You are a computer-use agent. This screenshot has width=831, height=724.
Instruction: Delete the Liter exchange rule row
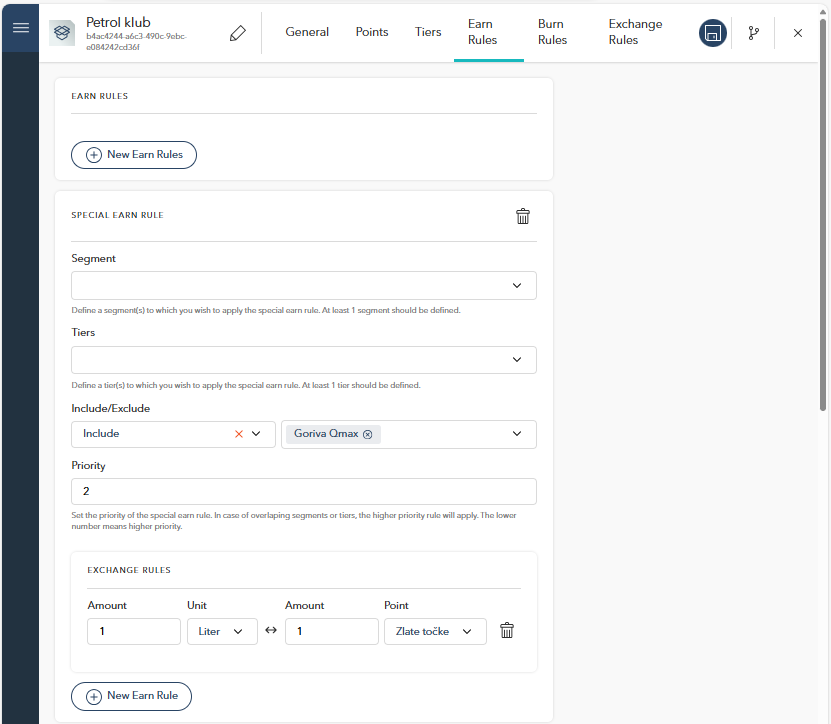point(507,631)
